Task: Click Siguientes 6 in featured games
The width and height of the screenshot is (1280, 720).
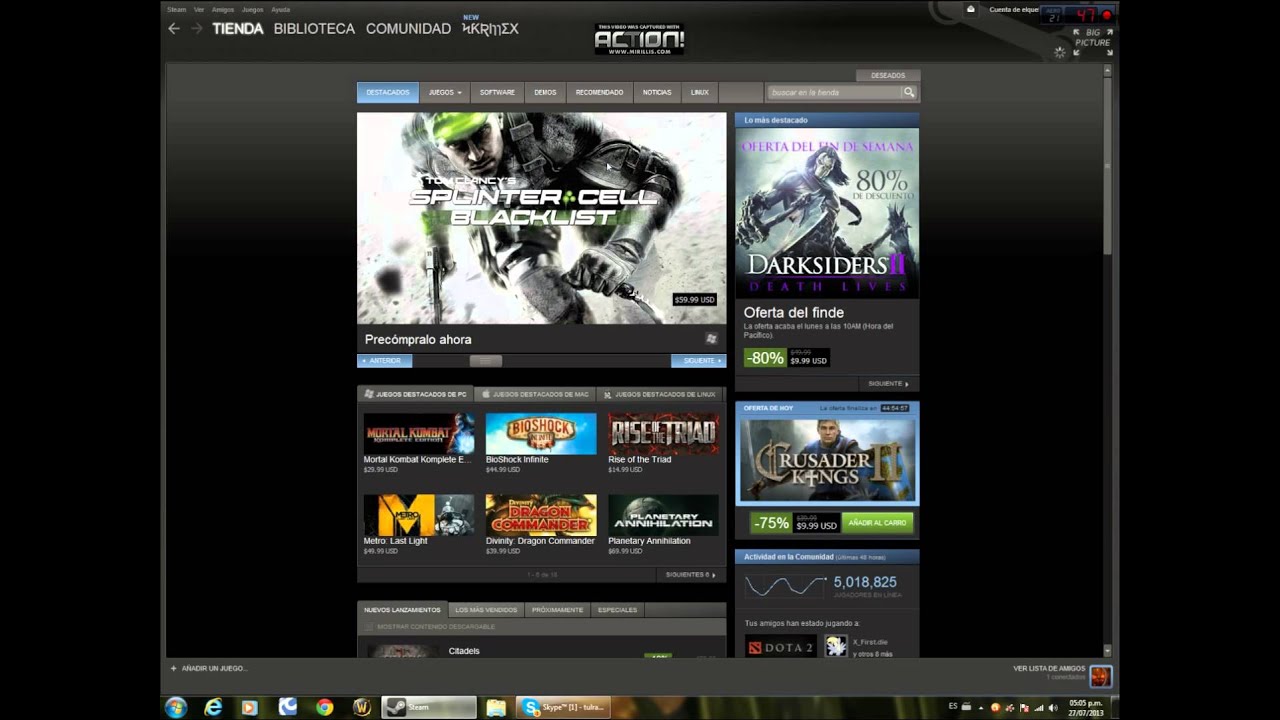Action: point(691,575)
